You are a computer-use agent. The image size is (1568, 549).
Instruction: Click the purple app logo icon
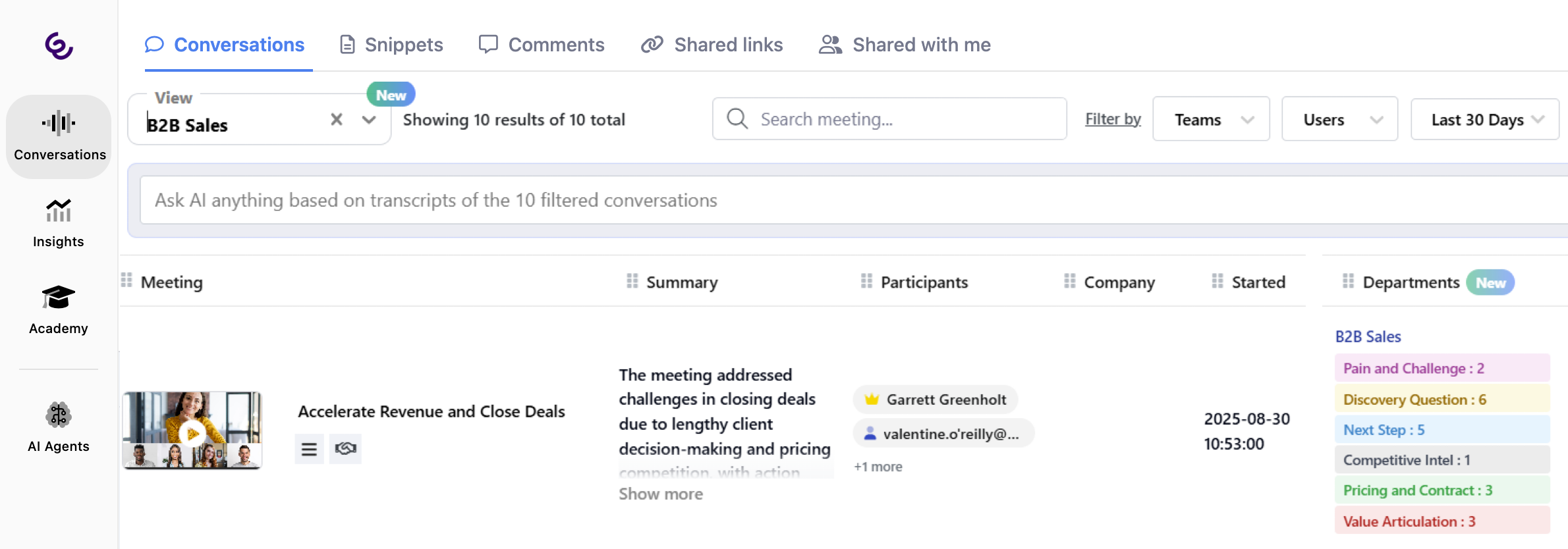click(x=59, y=45)
